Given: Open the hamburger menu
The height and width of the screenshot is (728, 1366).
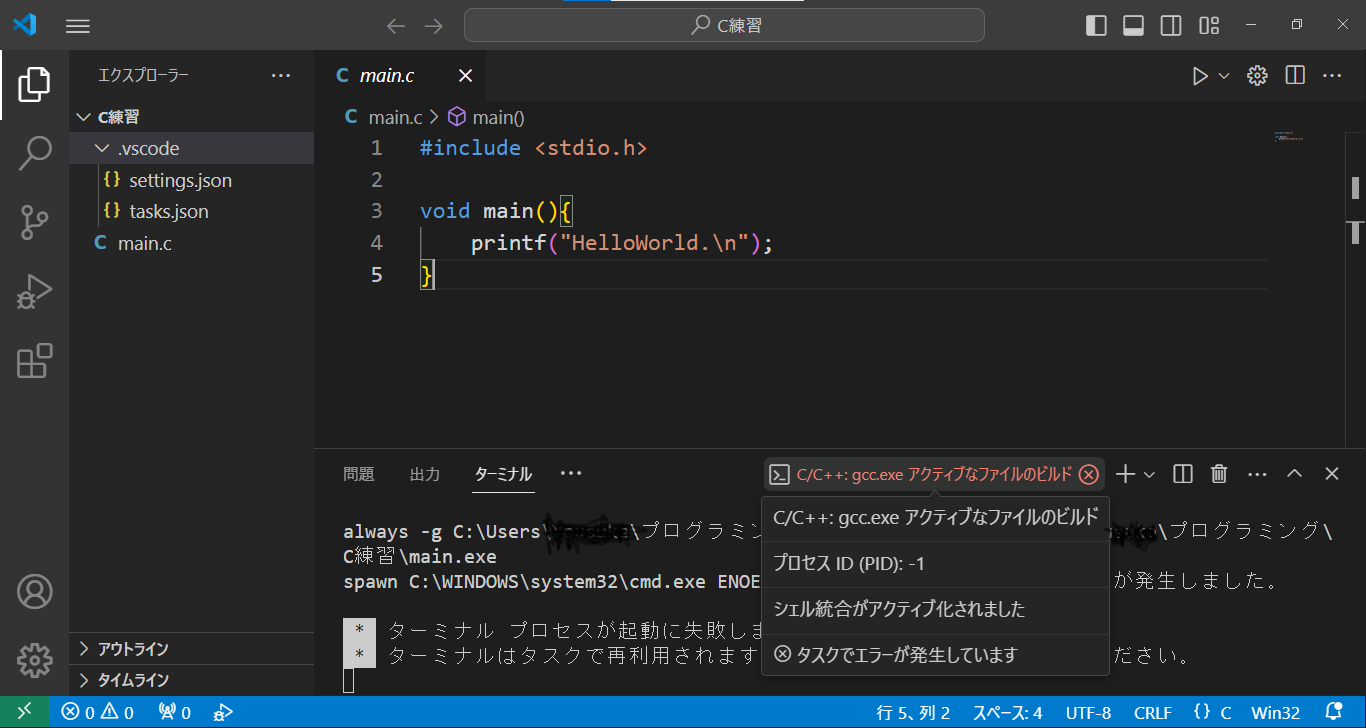Looking at the screenshot, I should (77, 25).
